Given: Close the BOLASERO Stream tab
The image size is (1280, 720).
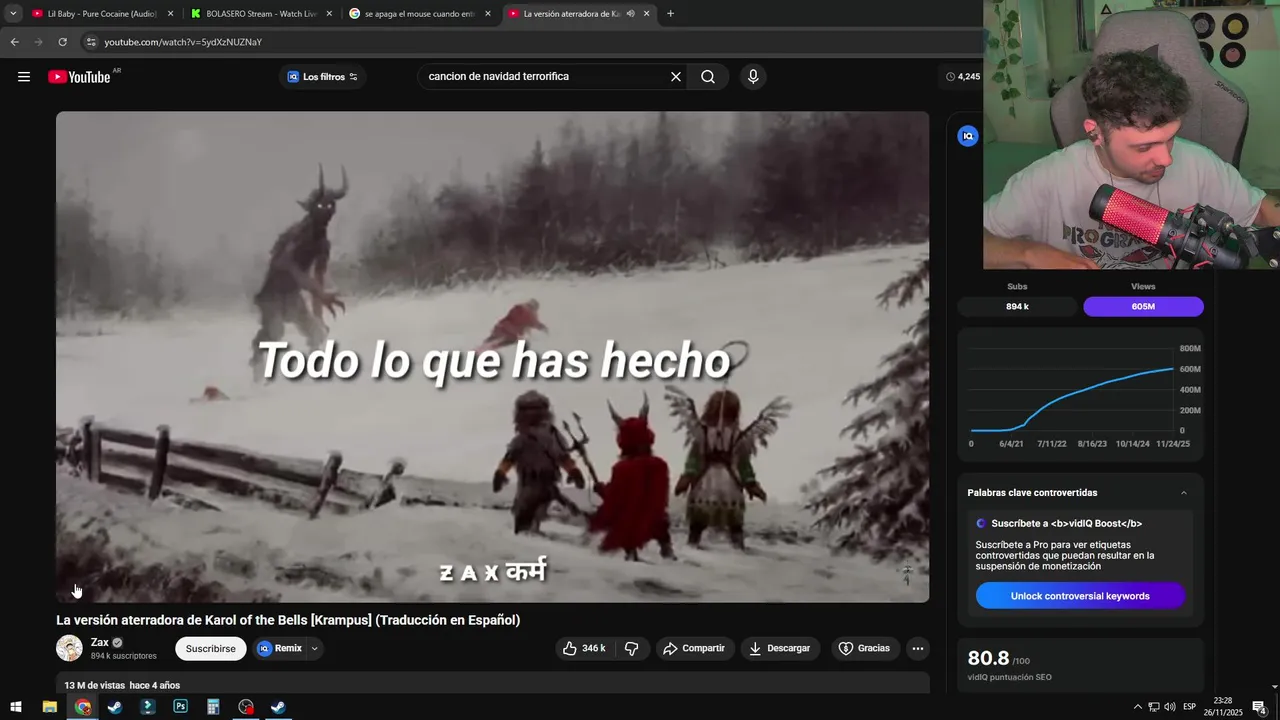Looking at the screenshot, I should click(x=329, y=14).
